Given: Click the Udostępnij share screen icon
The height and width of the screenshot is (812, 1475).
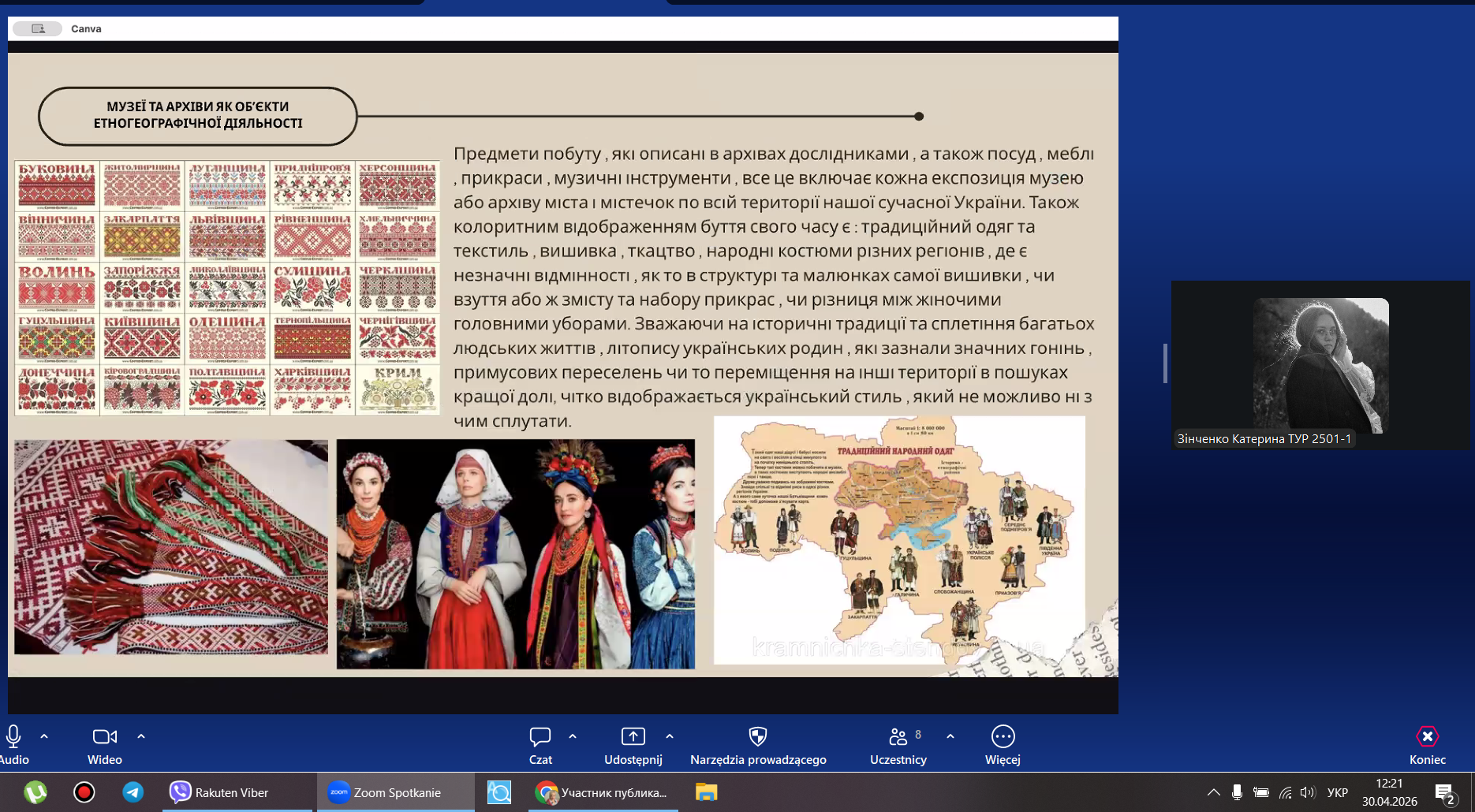Looking at the screenshot, I should 633,736.
